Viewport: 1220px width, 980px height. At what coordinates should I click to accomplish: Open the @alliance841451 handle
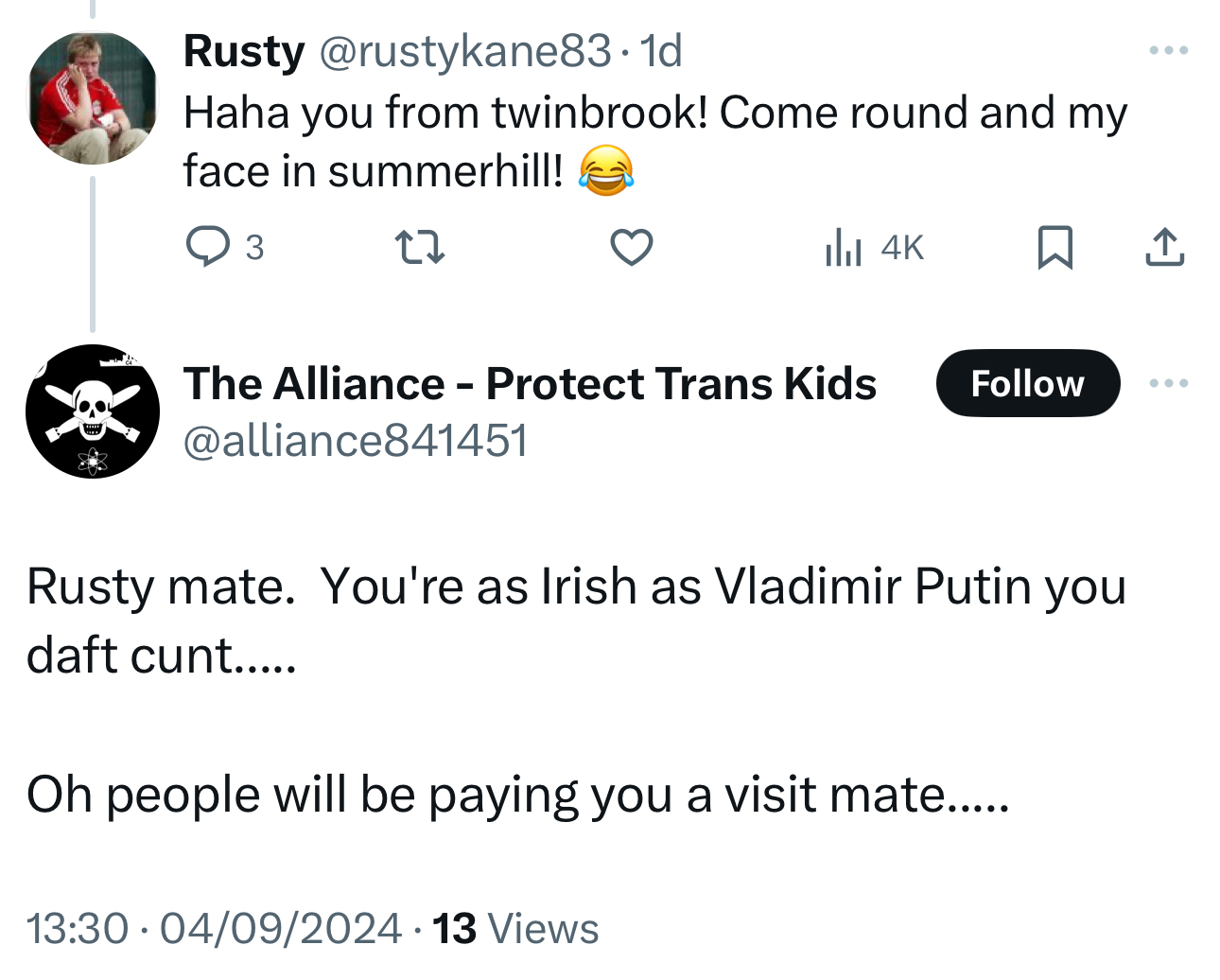point(355,441)
